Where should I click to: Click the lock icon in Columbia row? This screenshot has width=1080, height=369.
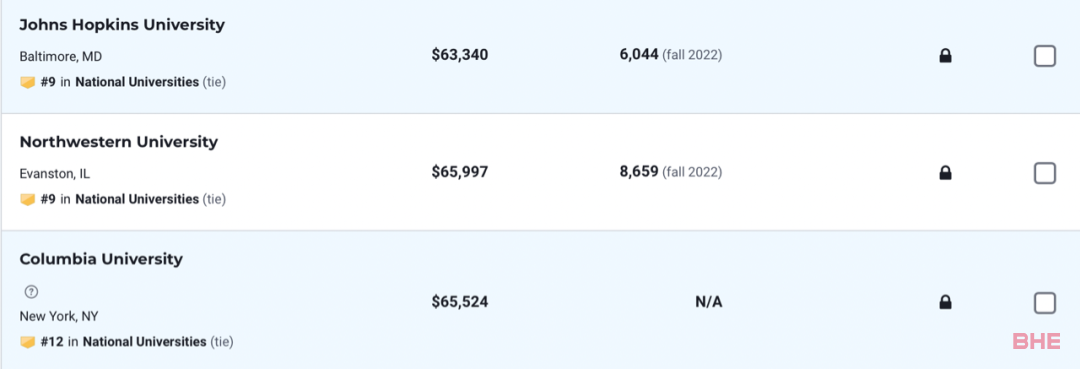[945, 302]
